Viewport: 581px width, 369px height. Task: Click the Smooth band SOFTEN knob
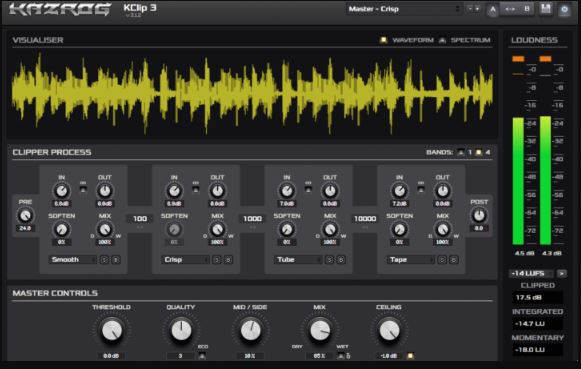(62, 230)
